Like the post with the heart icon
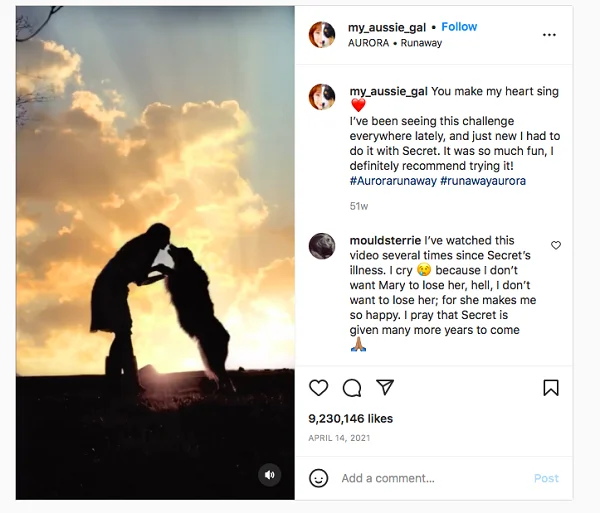Image resolution: width=600 pixels, height=513 pixels. point(319,387)
